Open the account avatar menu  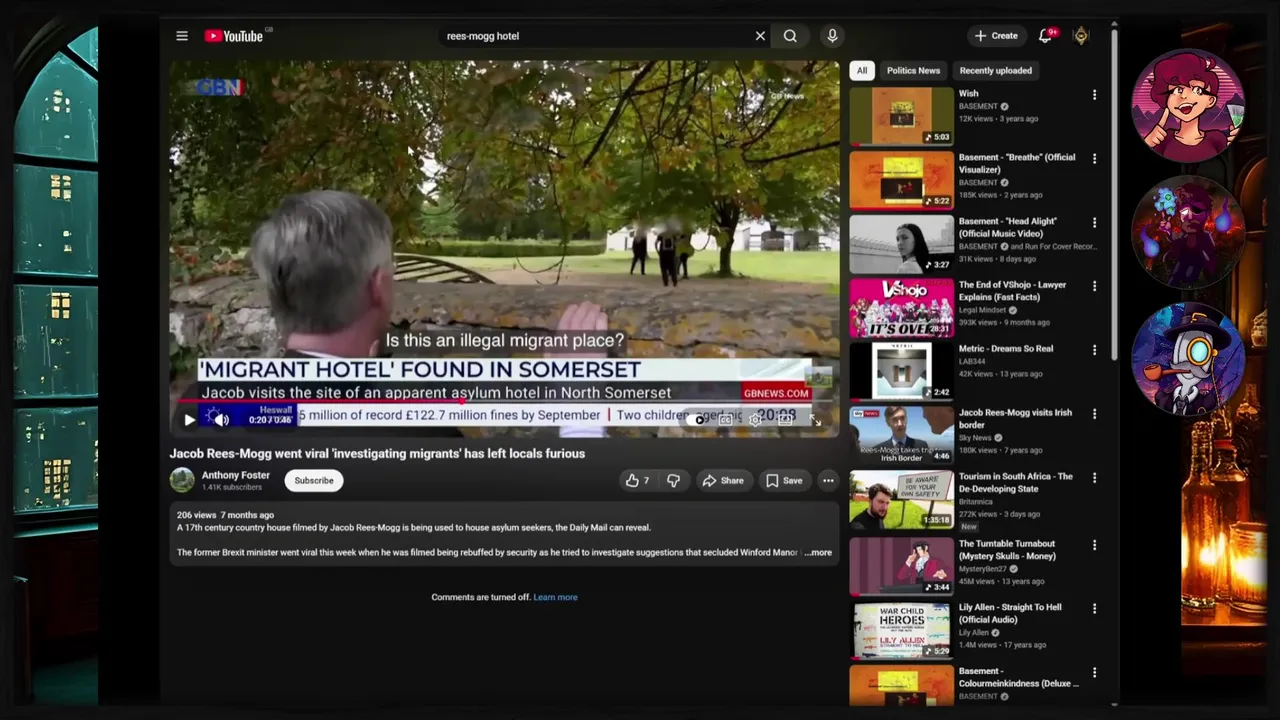1081,36
